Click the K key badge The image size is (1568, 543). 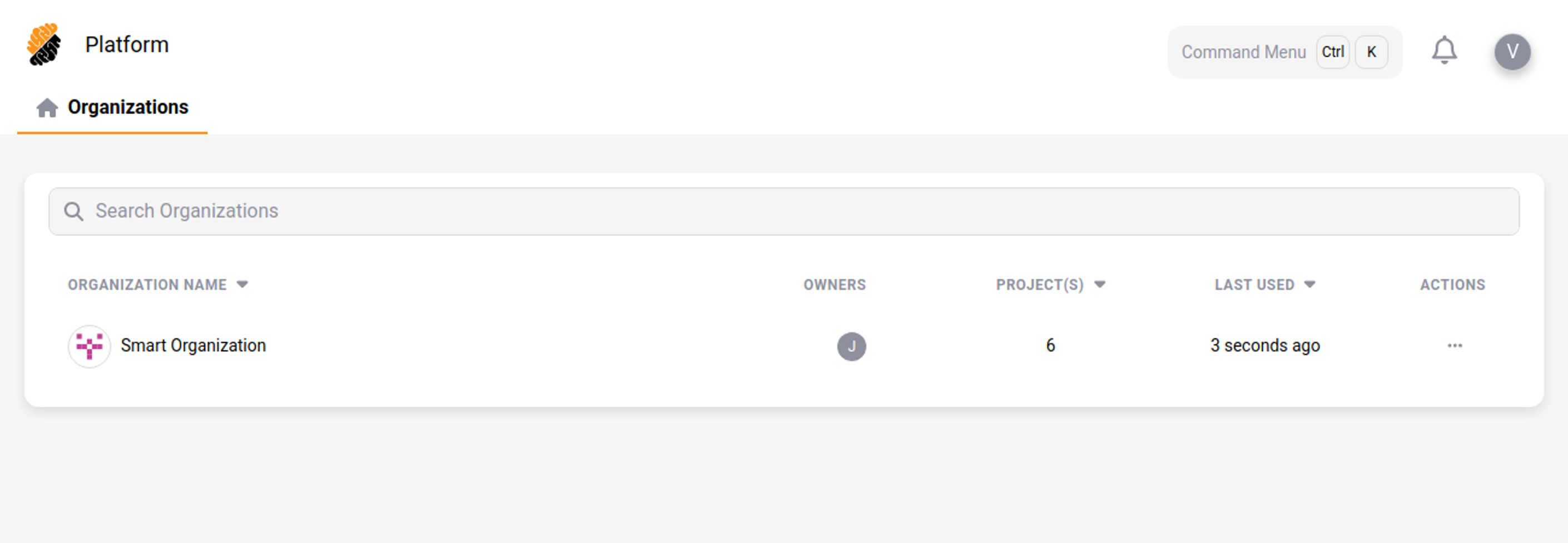(1371, 52)
